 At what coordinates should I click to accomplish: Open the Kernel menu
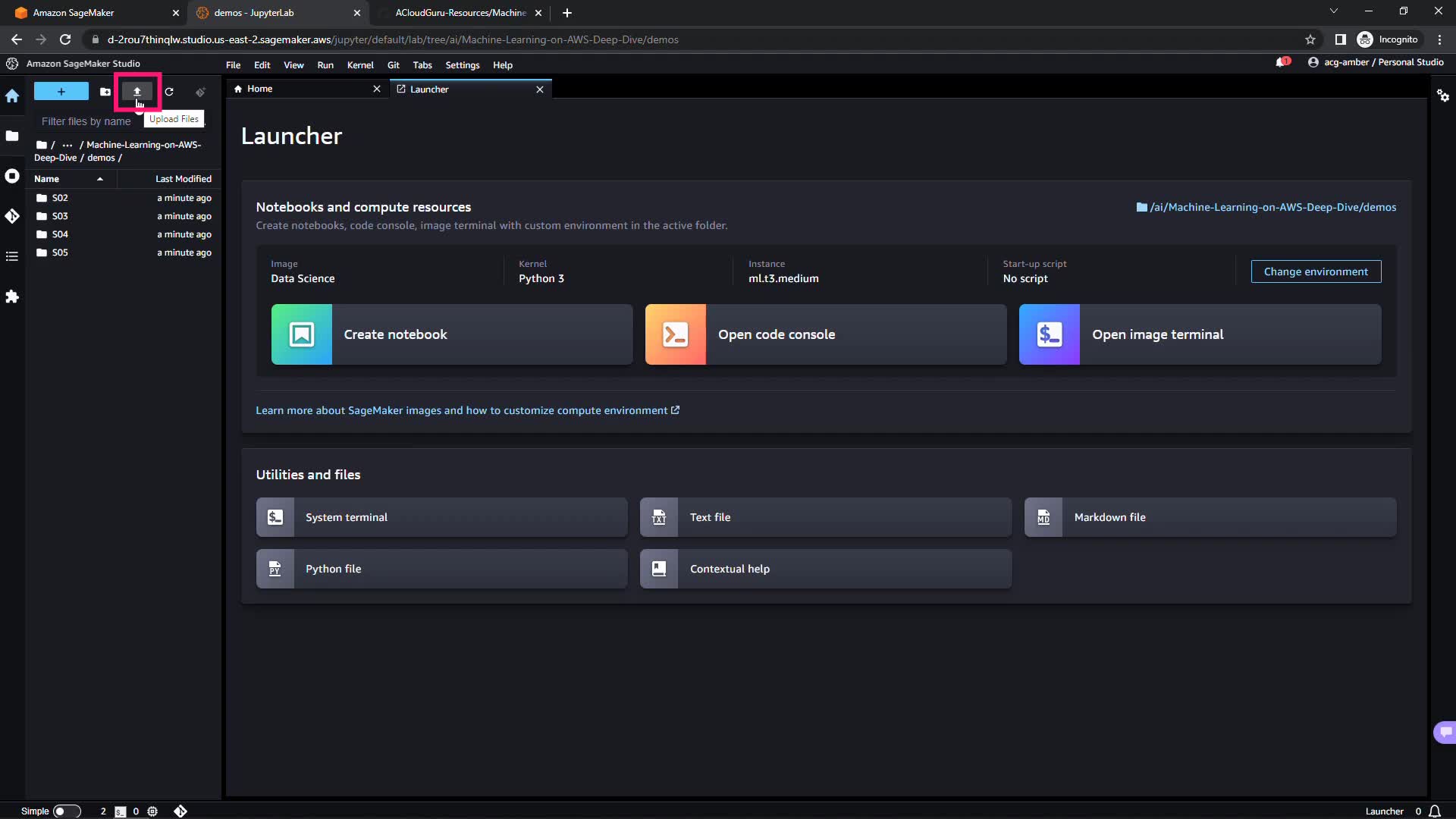click(x=360, y=65)
